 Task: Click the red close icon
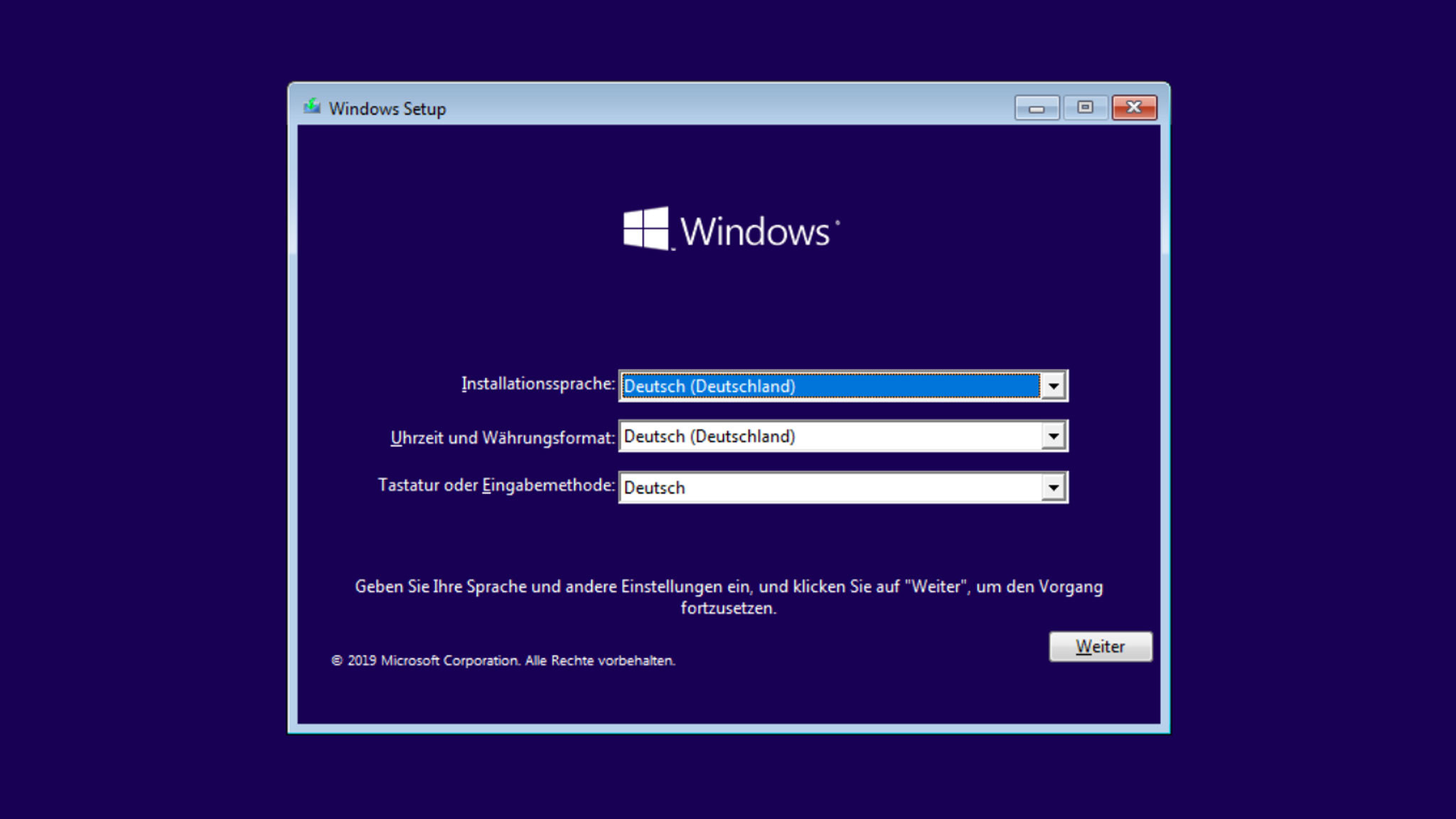(x=1133, y=107)
